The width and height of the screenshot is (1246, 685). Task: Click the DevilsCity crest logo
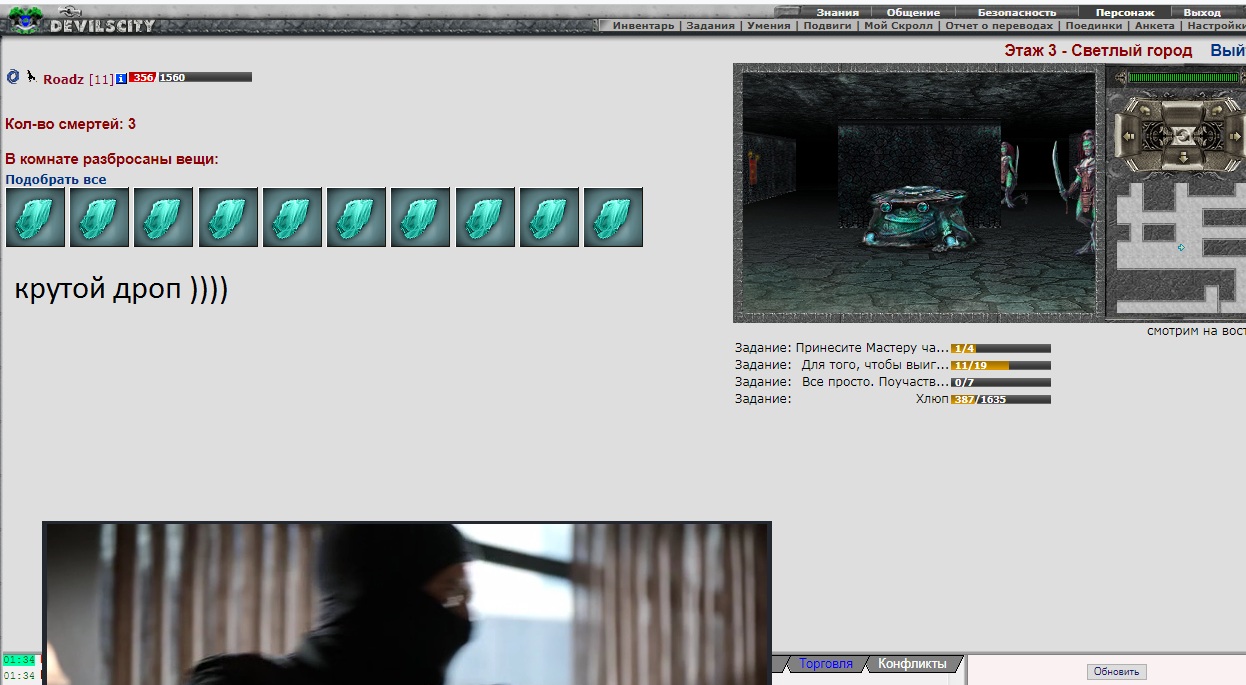[24, 19]
